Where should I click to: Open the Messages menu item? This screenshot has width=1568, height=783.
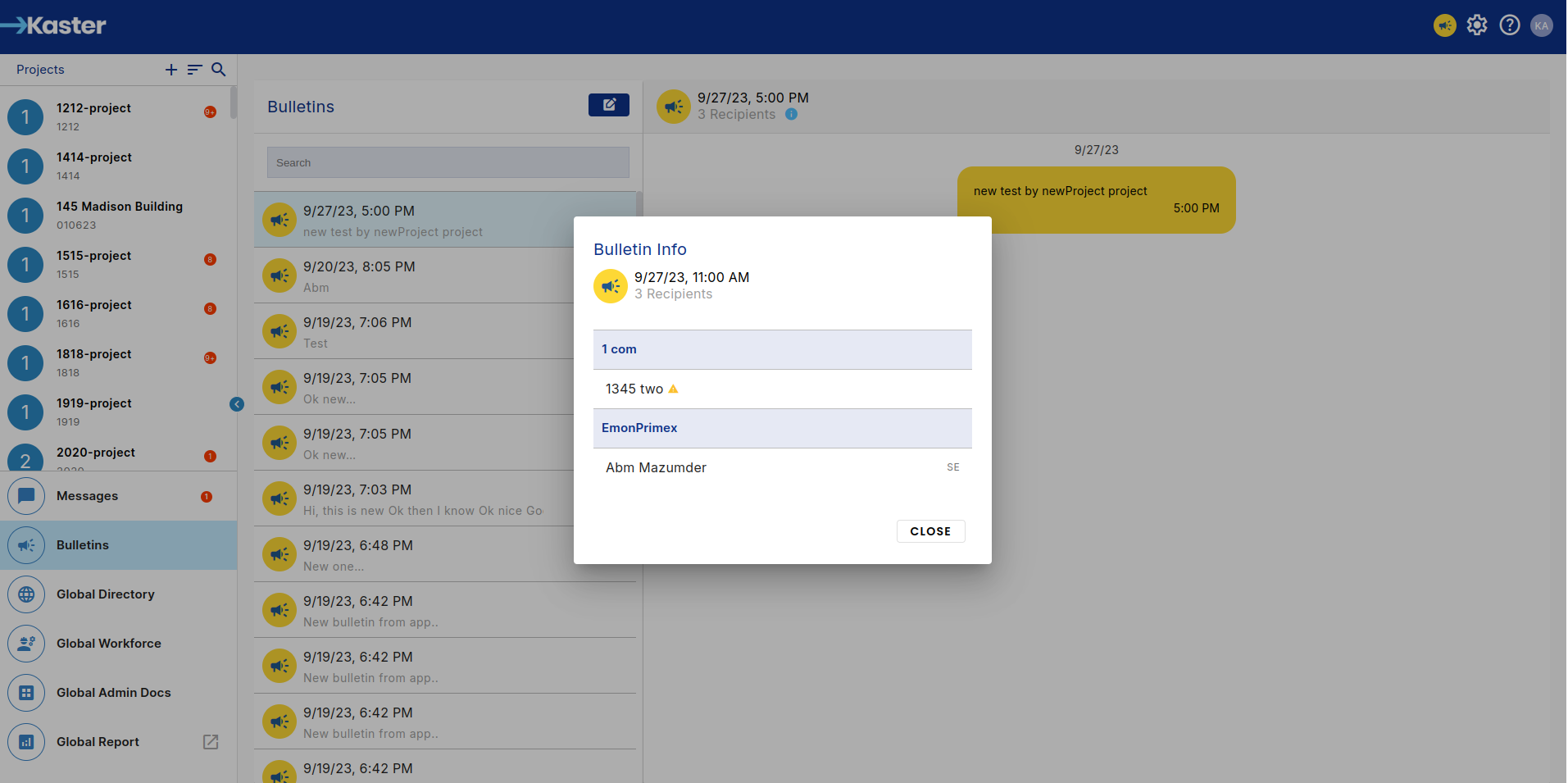tap(87, 496)
